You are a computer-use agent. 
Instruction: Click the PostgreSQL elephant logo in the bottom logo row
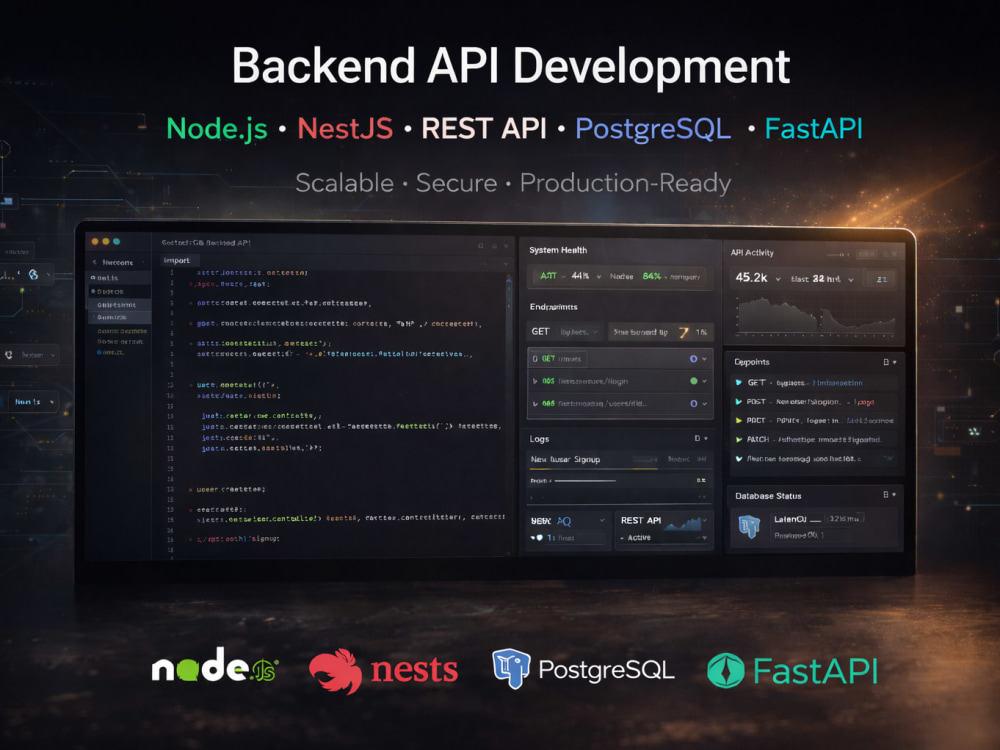click(511, 669)
